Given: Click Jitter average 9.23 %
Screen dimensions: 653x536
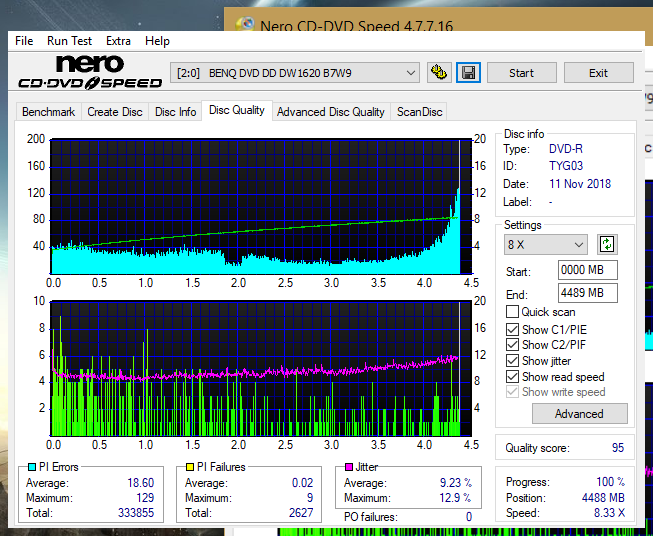Looking at the screenshot, I should coord(456,483).
